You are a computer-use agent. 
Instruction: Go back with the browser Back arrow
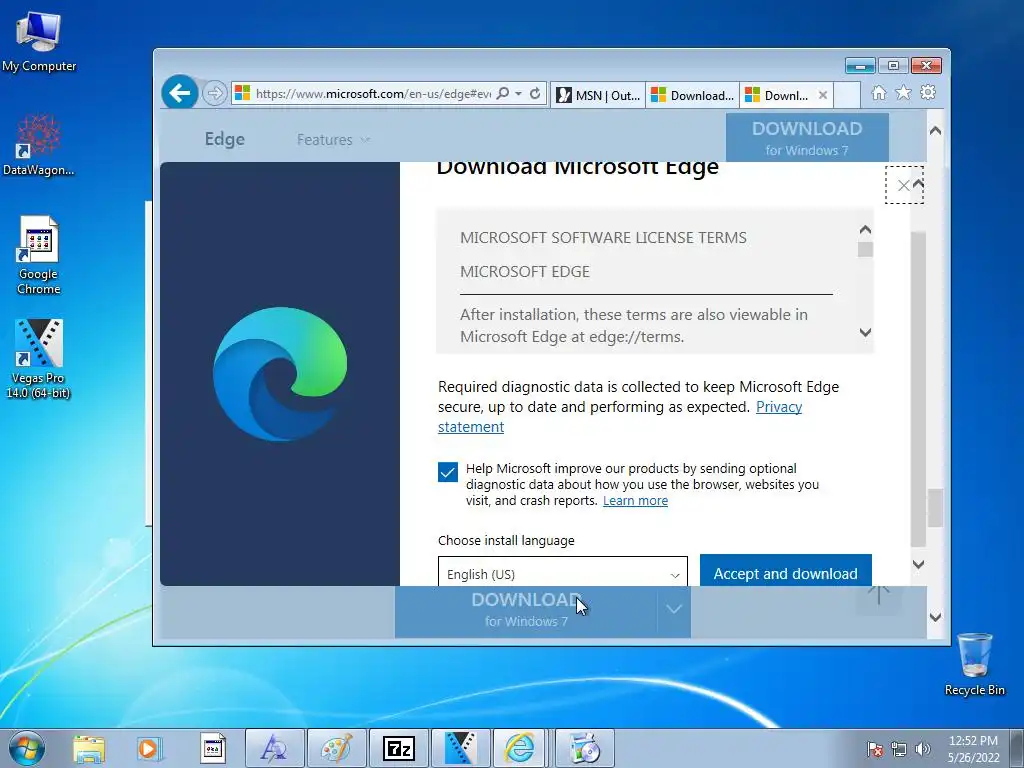(180, 93)
